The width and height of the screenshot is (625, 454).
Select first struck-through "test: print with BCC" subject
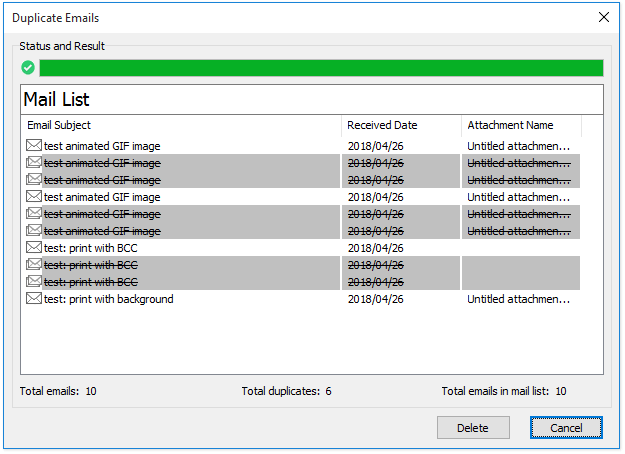point(91,265)
